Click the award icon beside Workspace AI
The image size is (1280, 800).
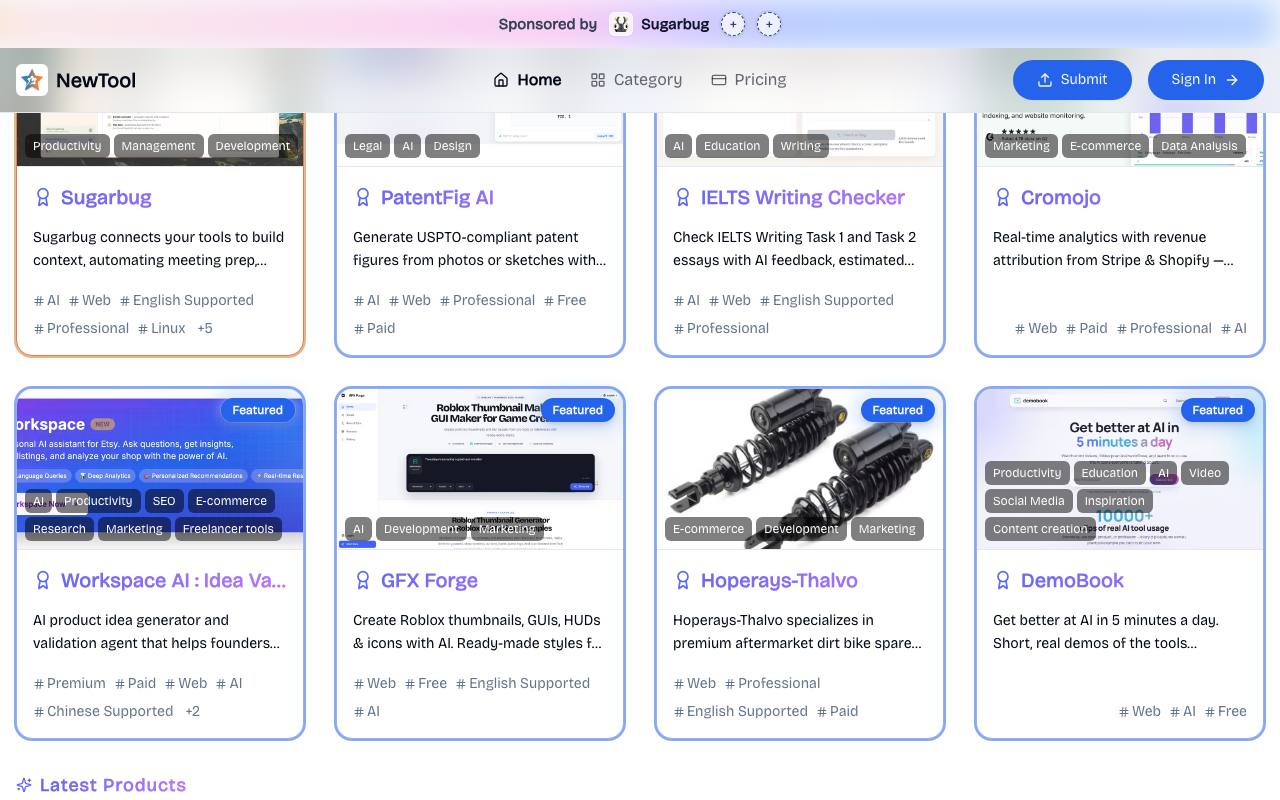[43, 581]
